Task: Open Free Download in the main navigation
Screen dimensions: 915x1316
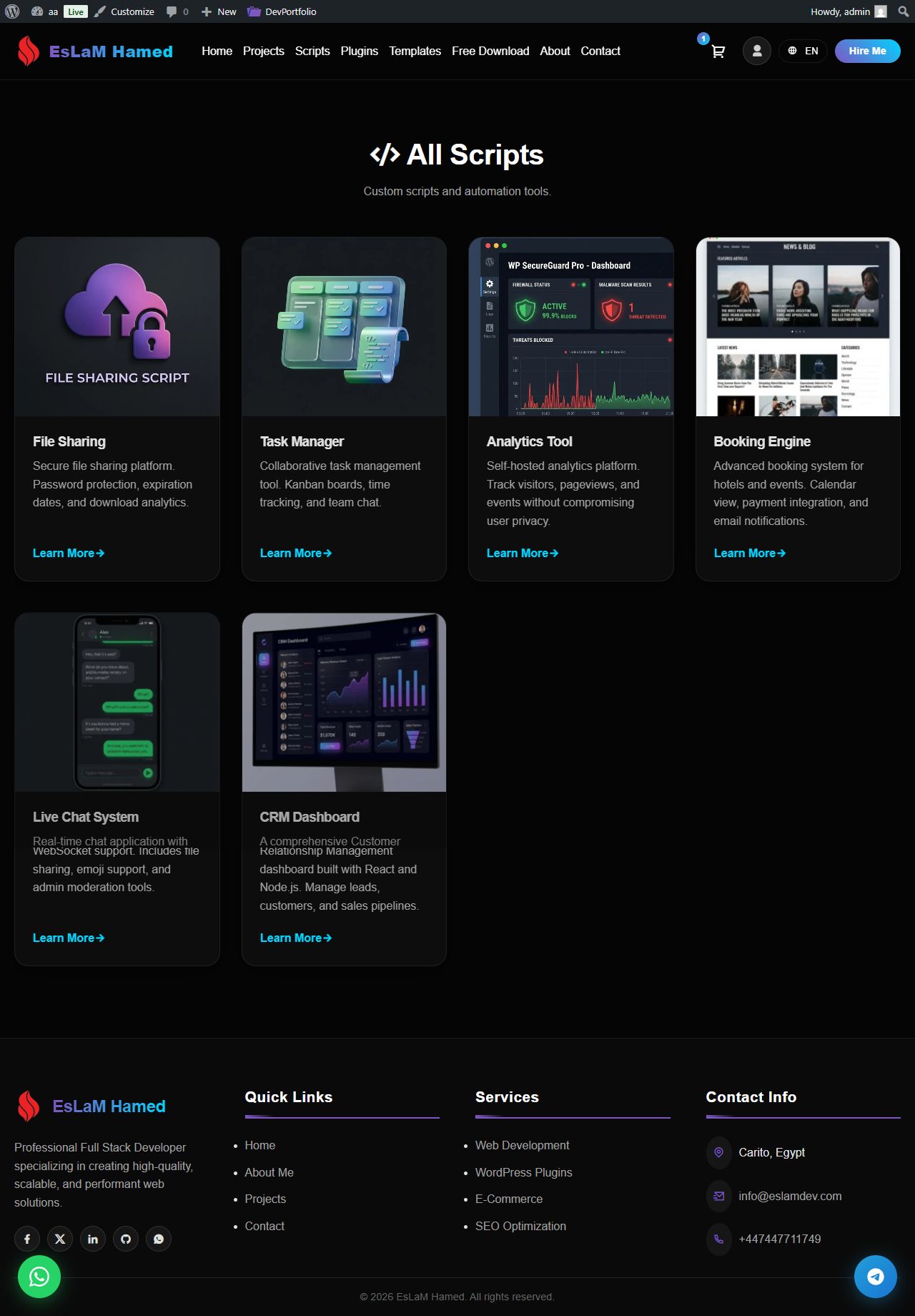Action: point(490,51)
